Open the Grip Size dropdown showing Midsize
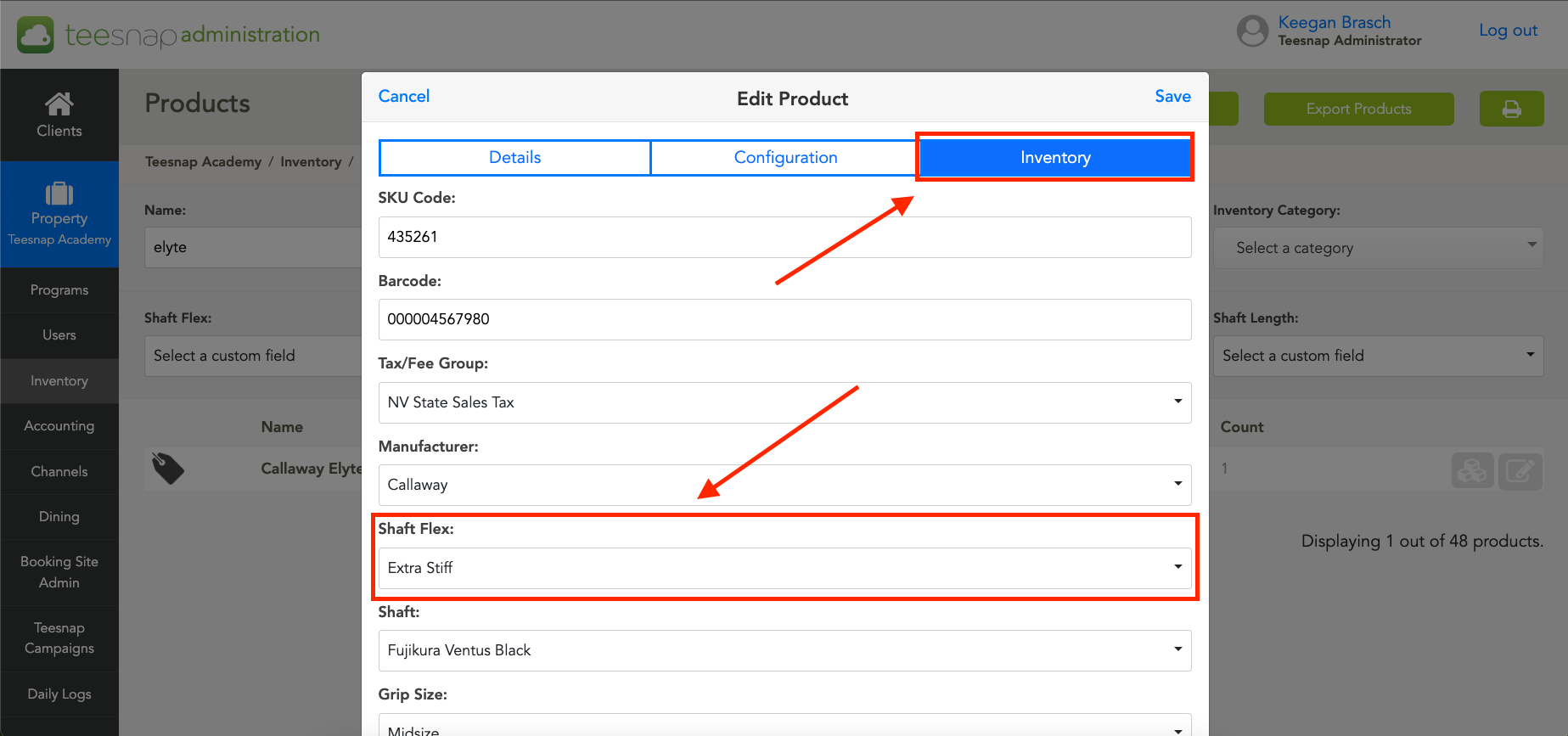Image resolution: width=1568 pixels, height=736 pixels. (784, 726)
